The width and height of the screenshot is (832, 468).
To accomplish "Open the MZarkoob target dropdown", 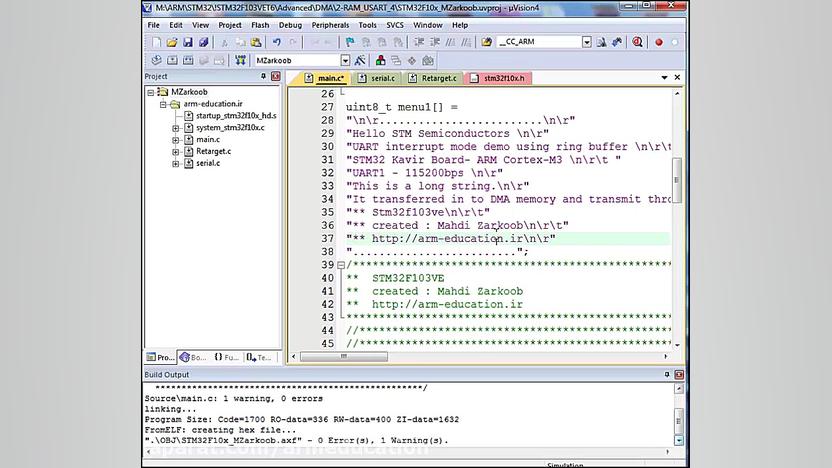I will click(345, 61).
